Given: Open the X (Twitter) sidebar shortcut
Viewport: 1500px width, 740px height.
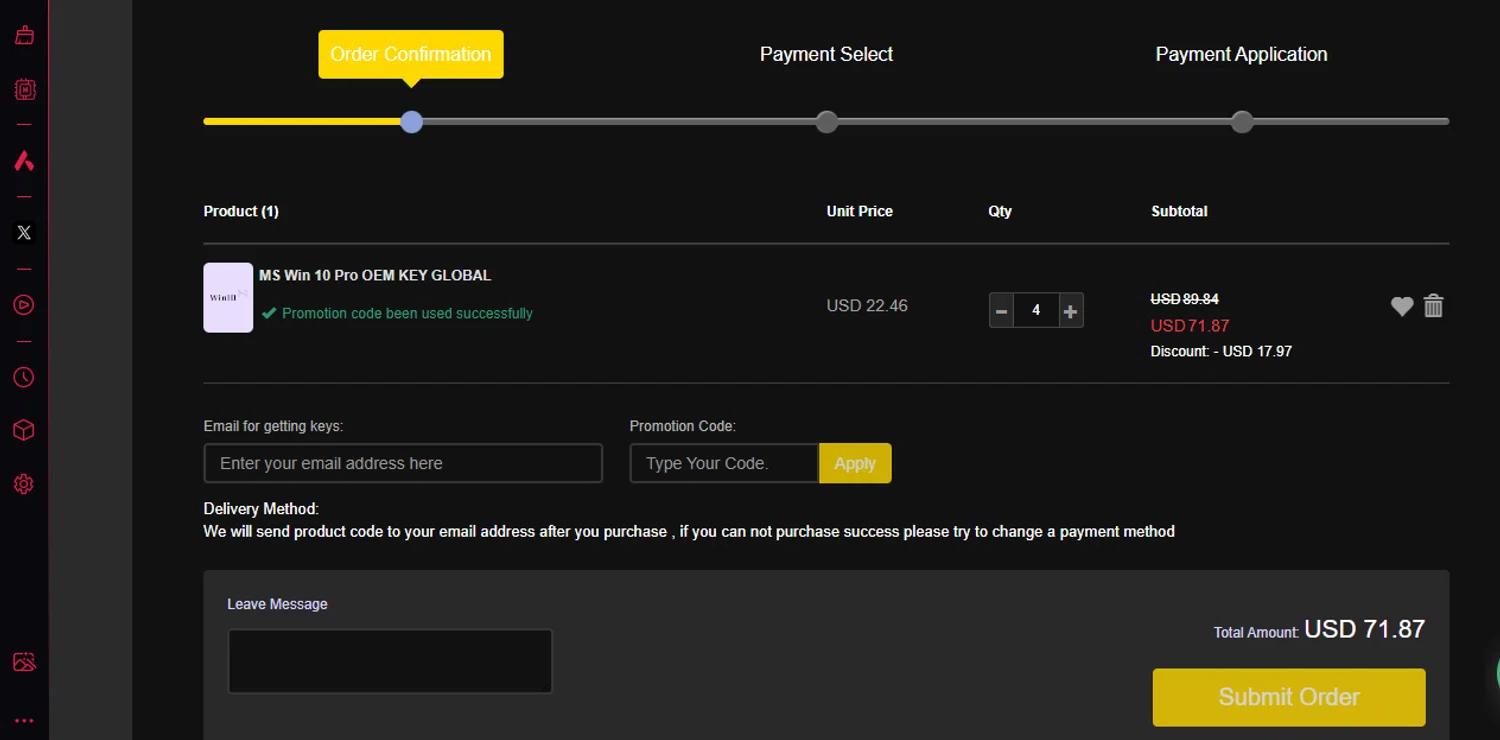Looking at the screenshot, I should point(24,233).
